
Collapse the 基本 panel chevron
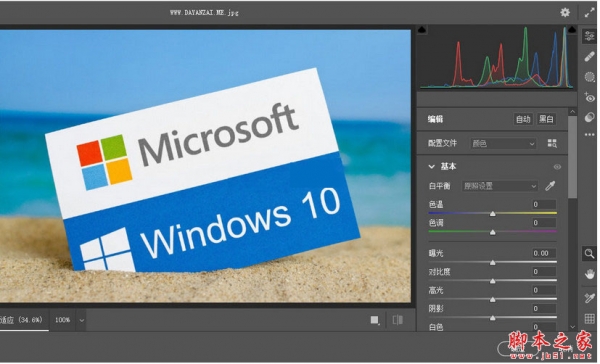[x=432, y=166]
